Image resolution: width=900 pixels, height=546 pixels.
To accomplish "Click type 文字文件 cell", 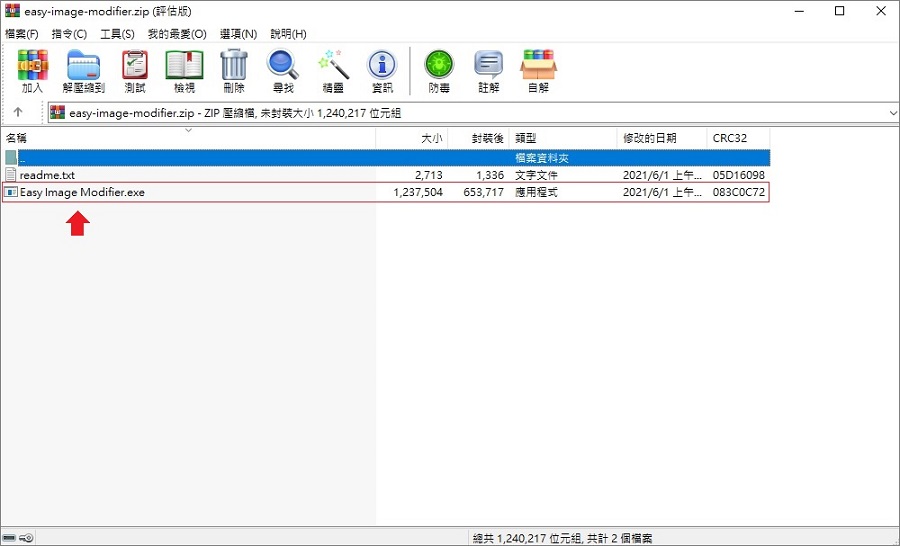I will (x=536, y=175).
